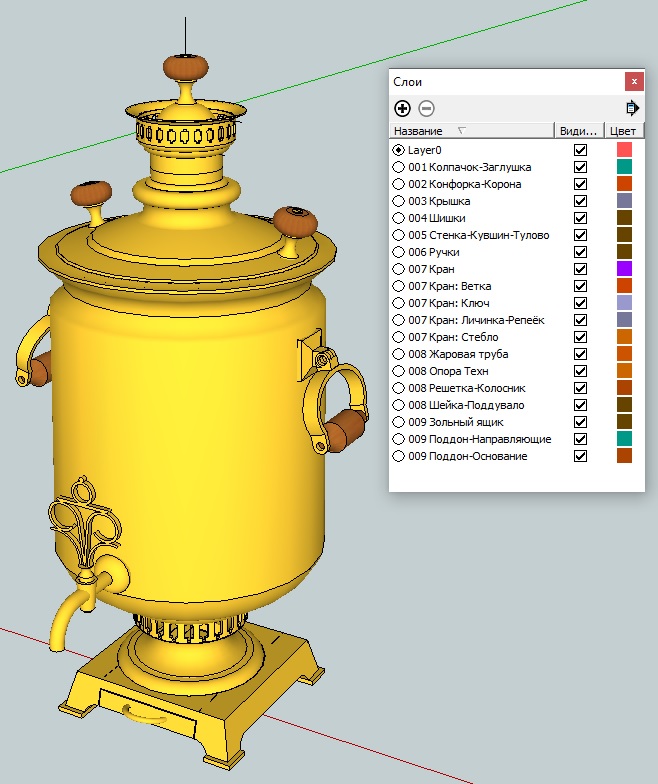Select the 005 Стенка-Кувшин-Тулово layer name

coord(478,235)
